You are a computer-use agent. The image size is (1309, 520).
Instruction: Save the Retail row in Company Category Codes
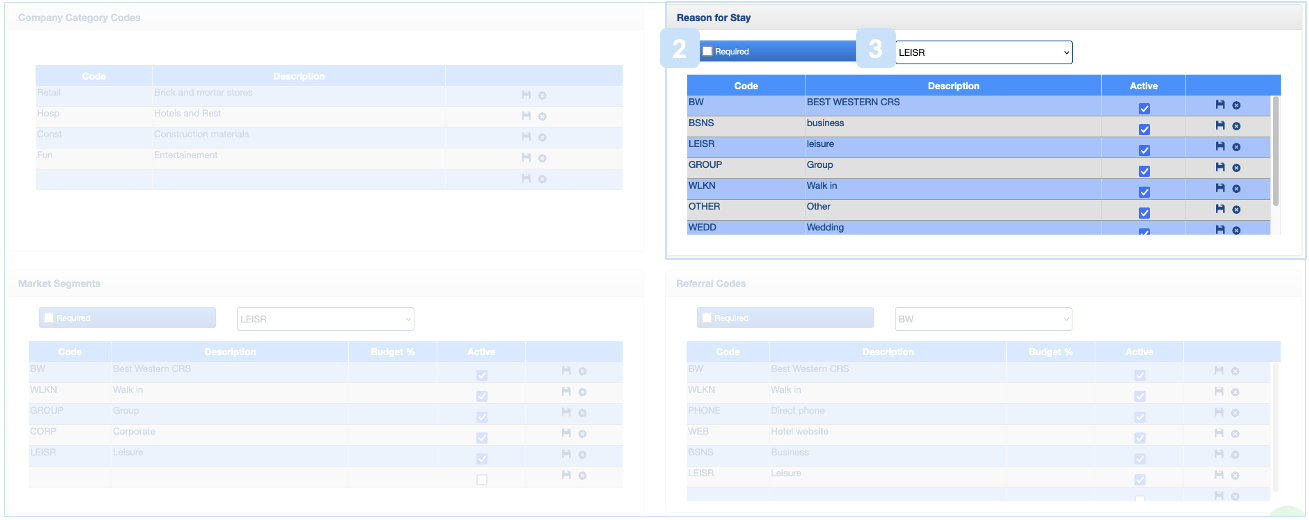pyautogui.click(x=526, y=95)
